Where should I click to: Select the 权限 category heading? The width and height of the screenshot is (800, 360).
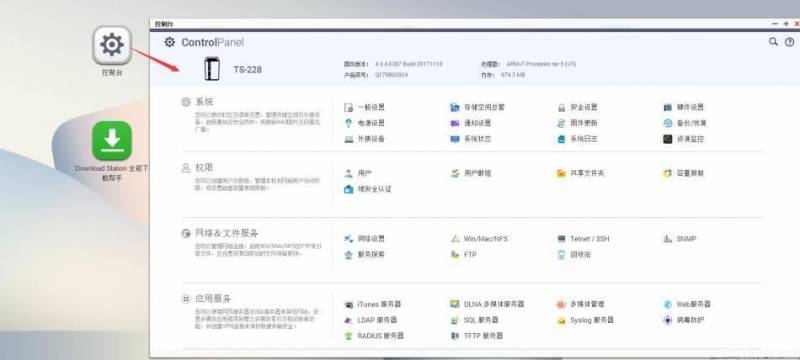pyautogui.click(x=205, y=168)
